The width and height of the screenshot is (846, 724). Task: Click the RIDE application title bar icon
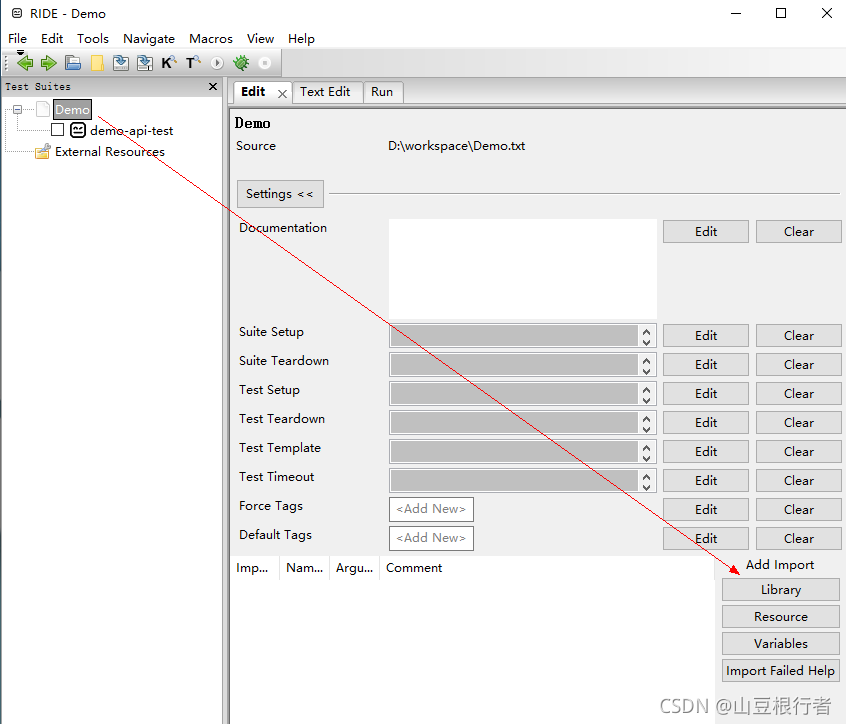17,13
